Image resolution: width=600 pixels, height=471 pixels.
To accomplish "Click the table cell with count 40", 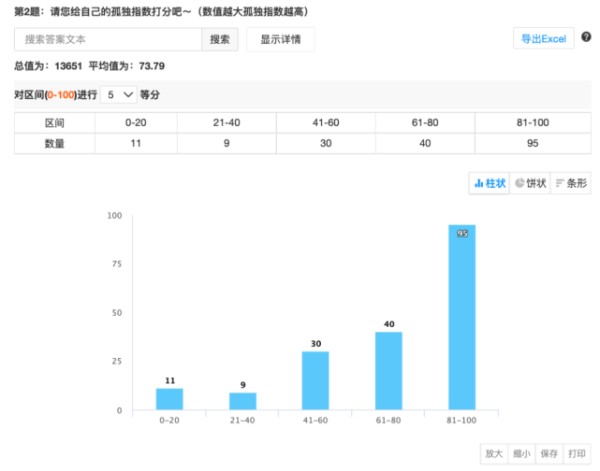I will 425,143.
